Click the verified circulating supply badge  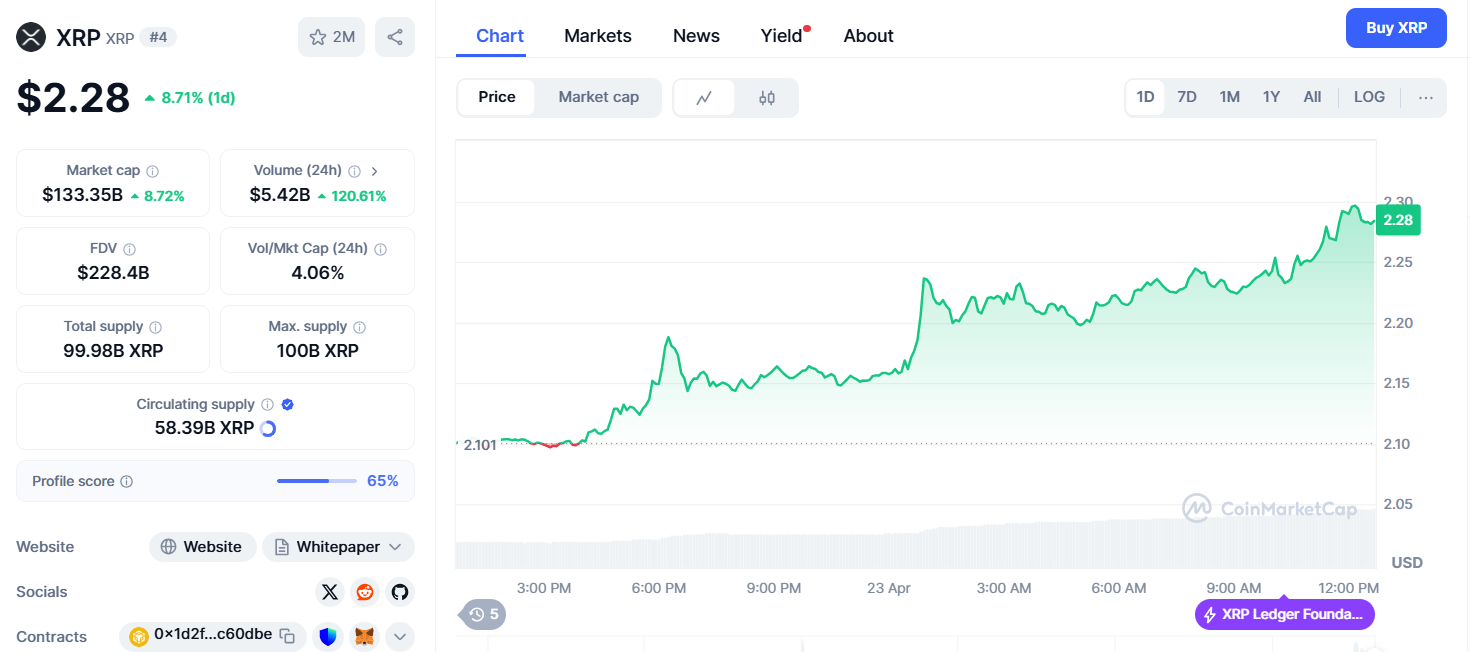tap(287, 405)
